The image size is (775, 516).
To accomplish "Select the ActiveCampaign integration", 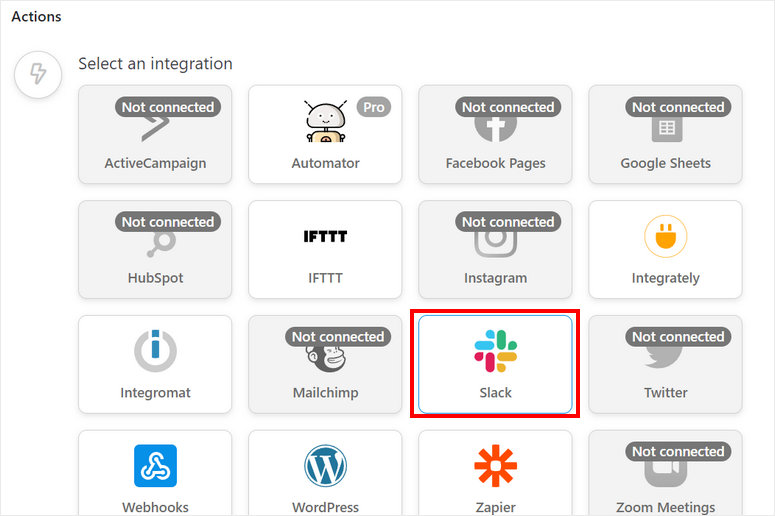I will click(155, 135).
